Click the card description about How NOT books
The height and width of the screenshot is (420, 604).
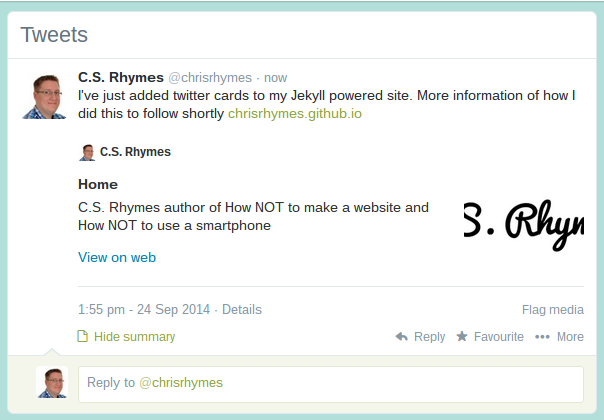click(x=253, y=217)
